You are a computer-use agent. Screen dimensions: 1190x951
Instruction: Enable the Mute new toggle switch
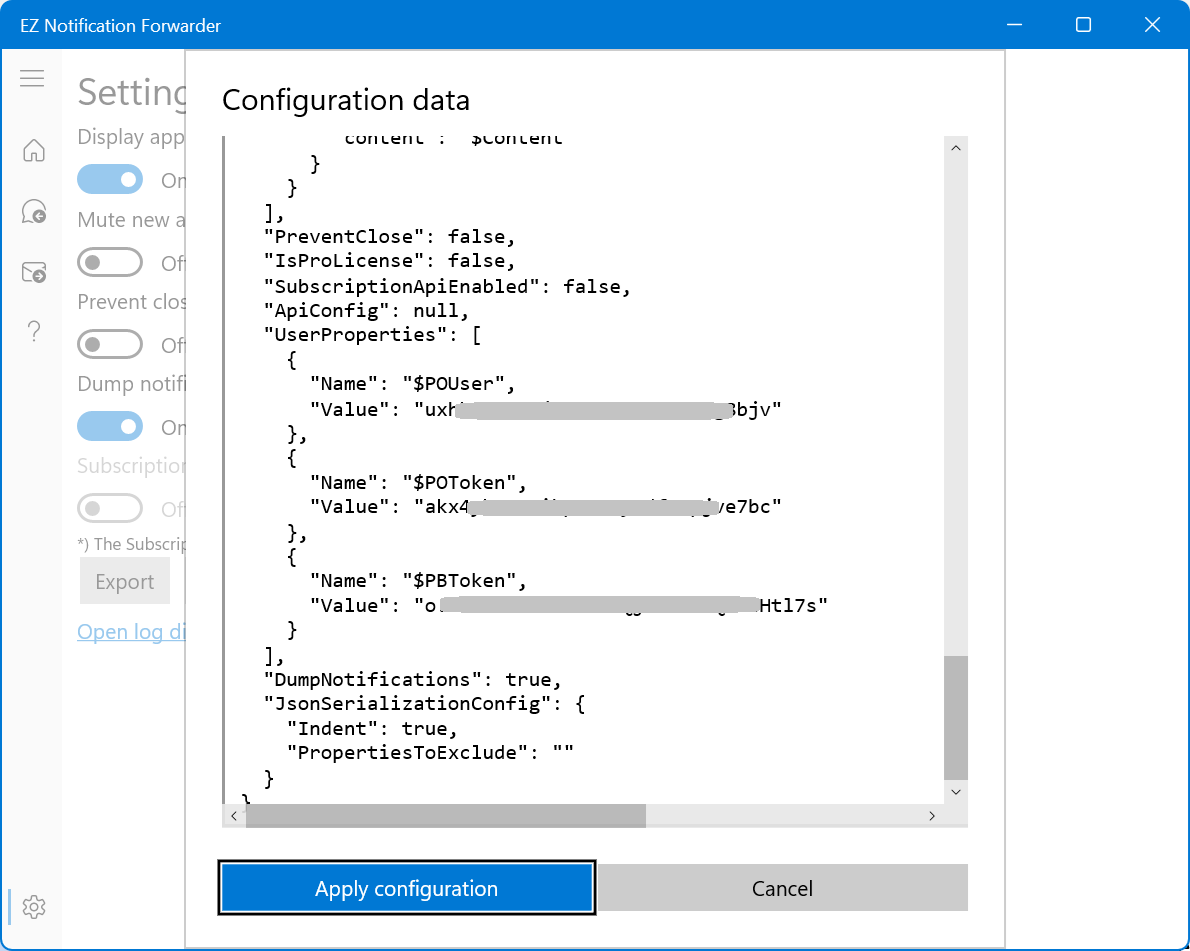click(110, 263)
